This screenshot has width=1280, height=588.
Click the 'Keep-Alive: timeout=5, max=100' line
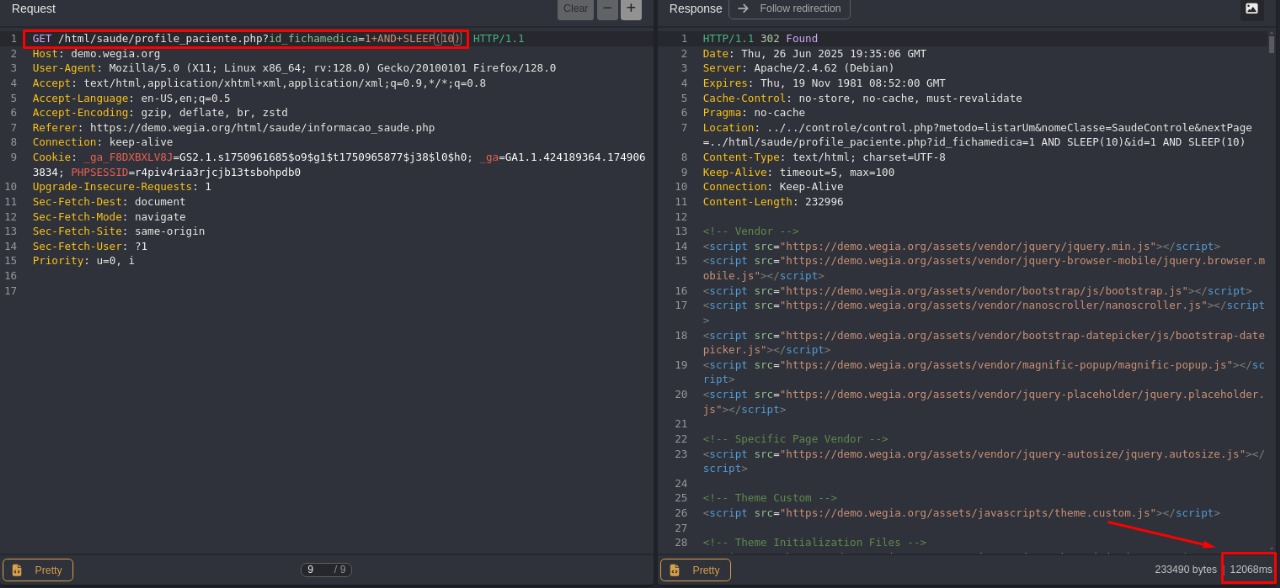click(798, 172)
